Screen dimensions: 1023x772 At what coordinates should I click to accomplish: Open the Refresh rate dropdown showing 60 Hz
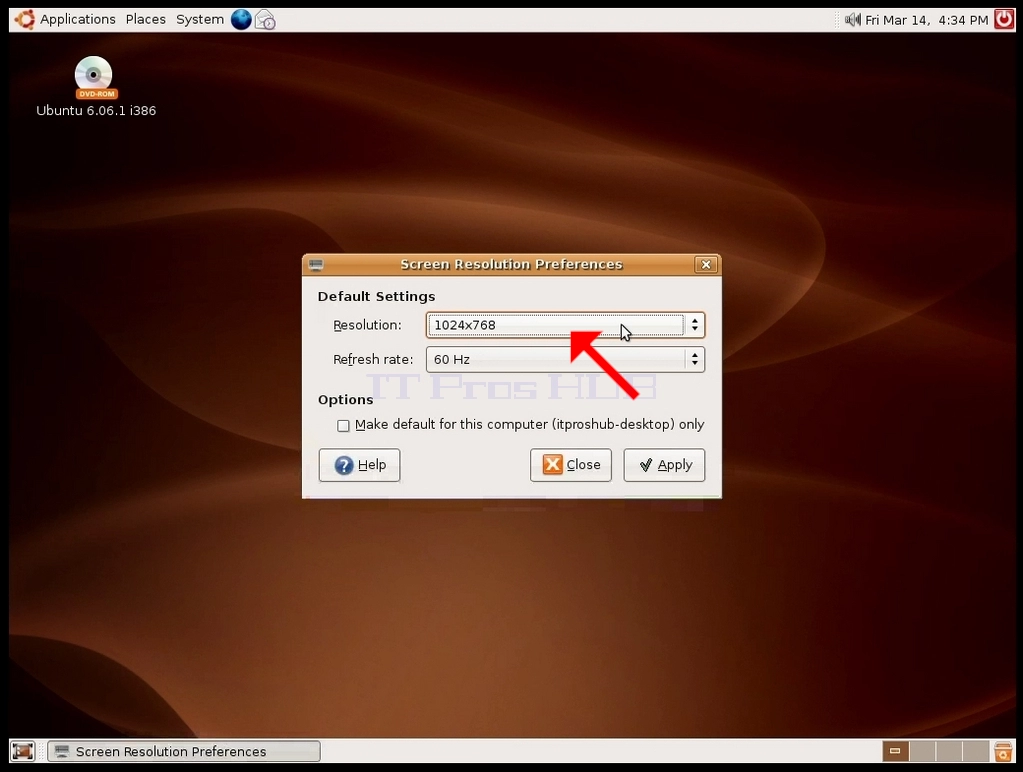coord(565,360)
